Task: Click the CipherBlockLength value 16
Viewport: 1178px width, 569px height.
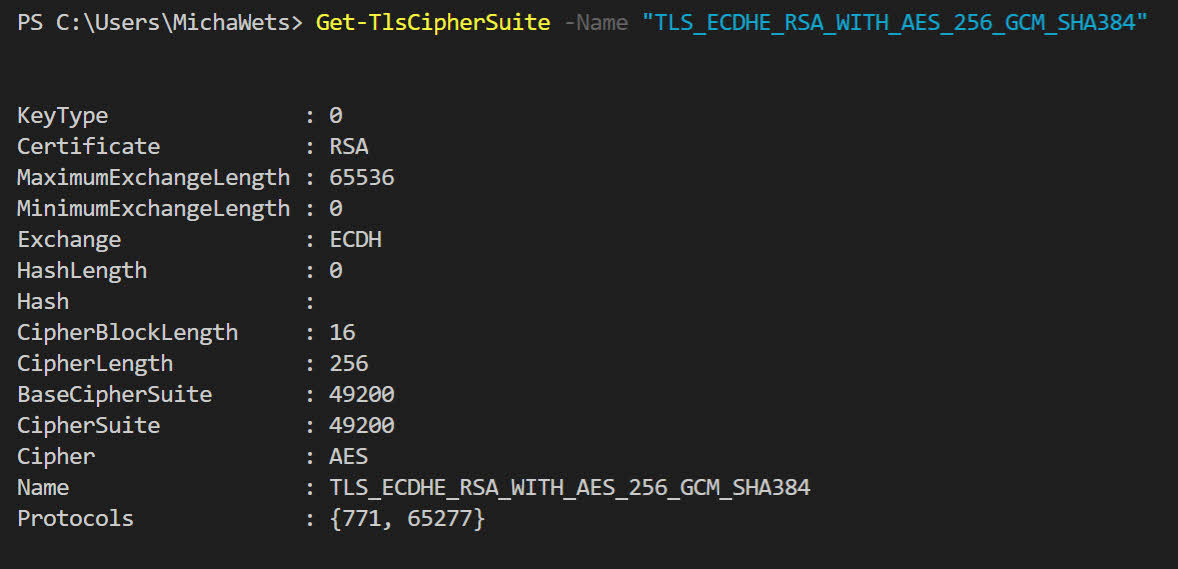Action: pos(342,332)
